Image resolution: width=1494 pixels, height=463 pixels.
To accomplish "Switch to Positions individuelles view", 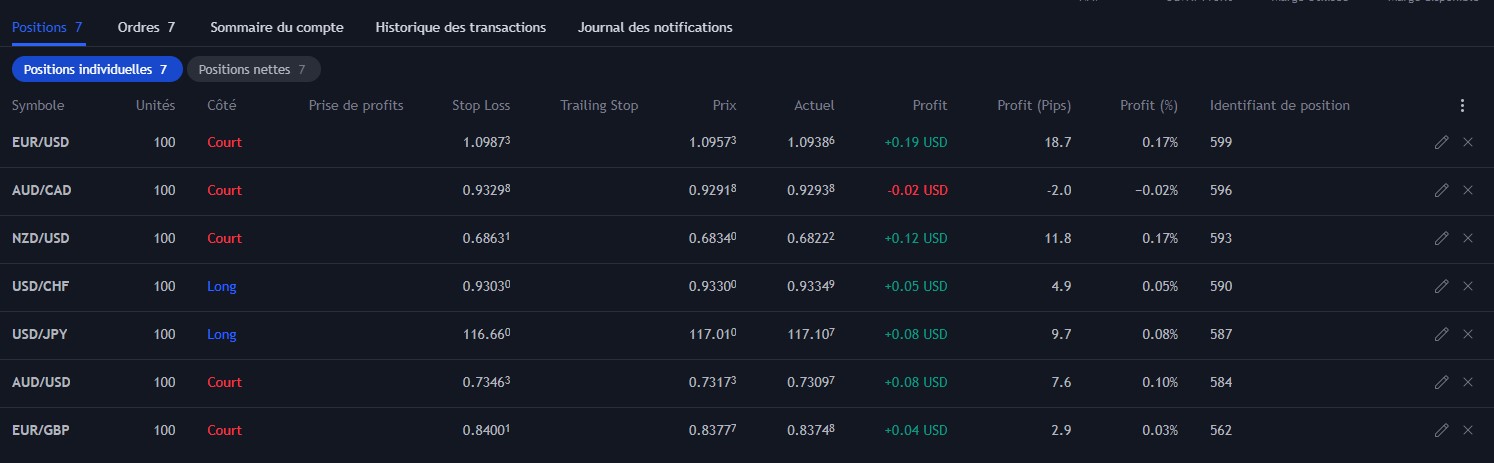I will (x=96, y=69).
